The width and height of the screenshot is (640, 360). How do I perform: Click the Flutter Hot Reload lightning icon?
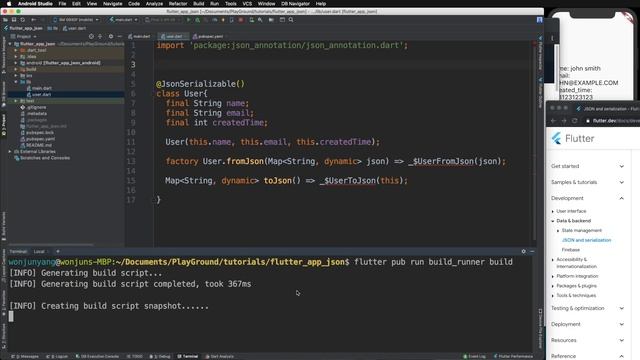pyautogui.click(x=223, y=20)
